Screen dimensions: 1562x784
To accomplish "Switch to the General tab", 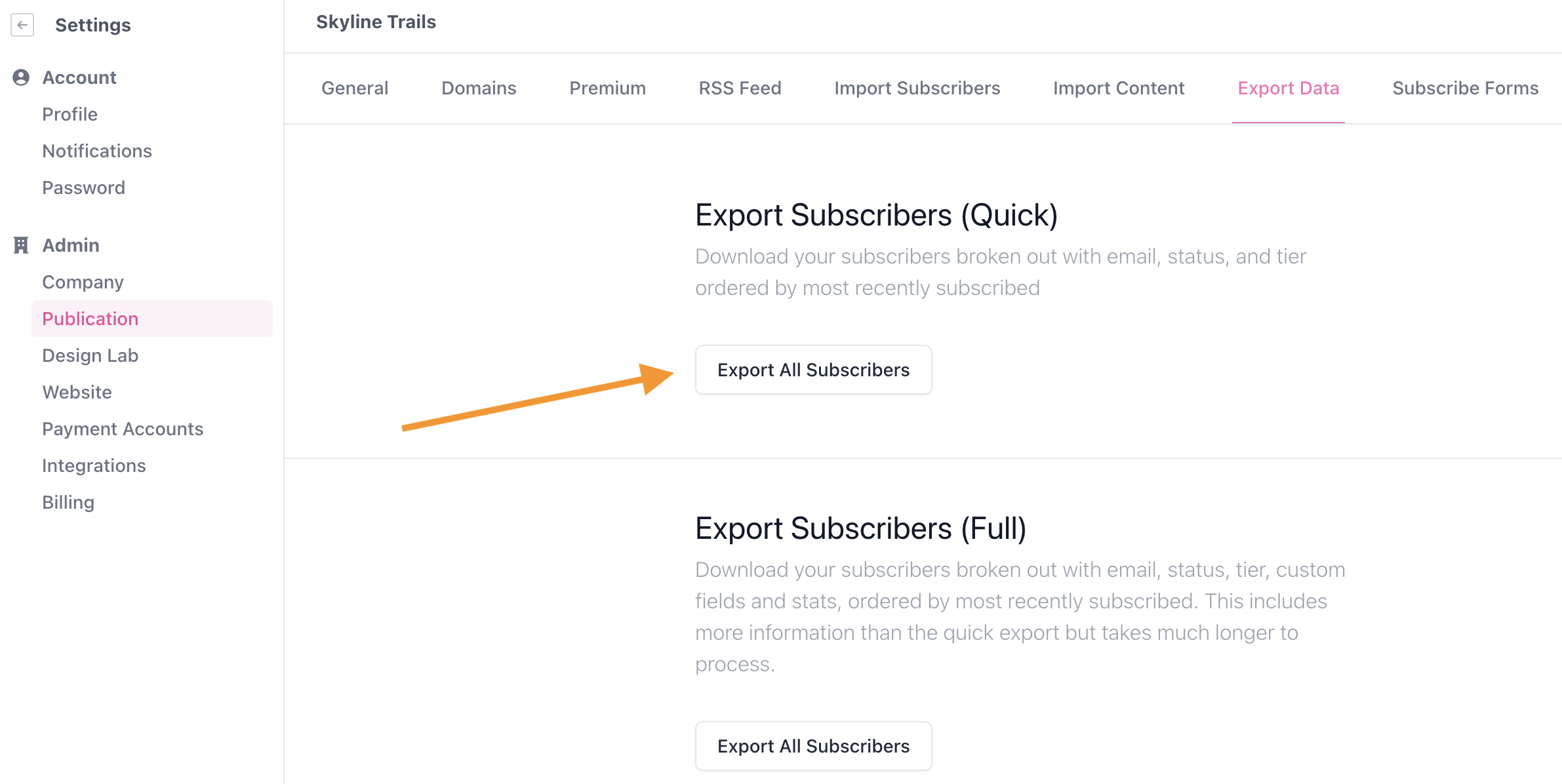I will click(355, 88).
